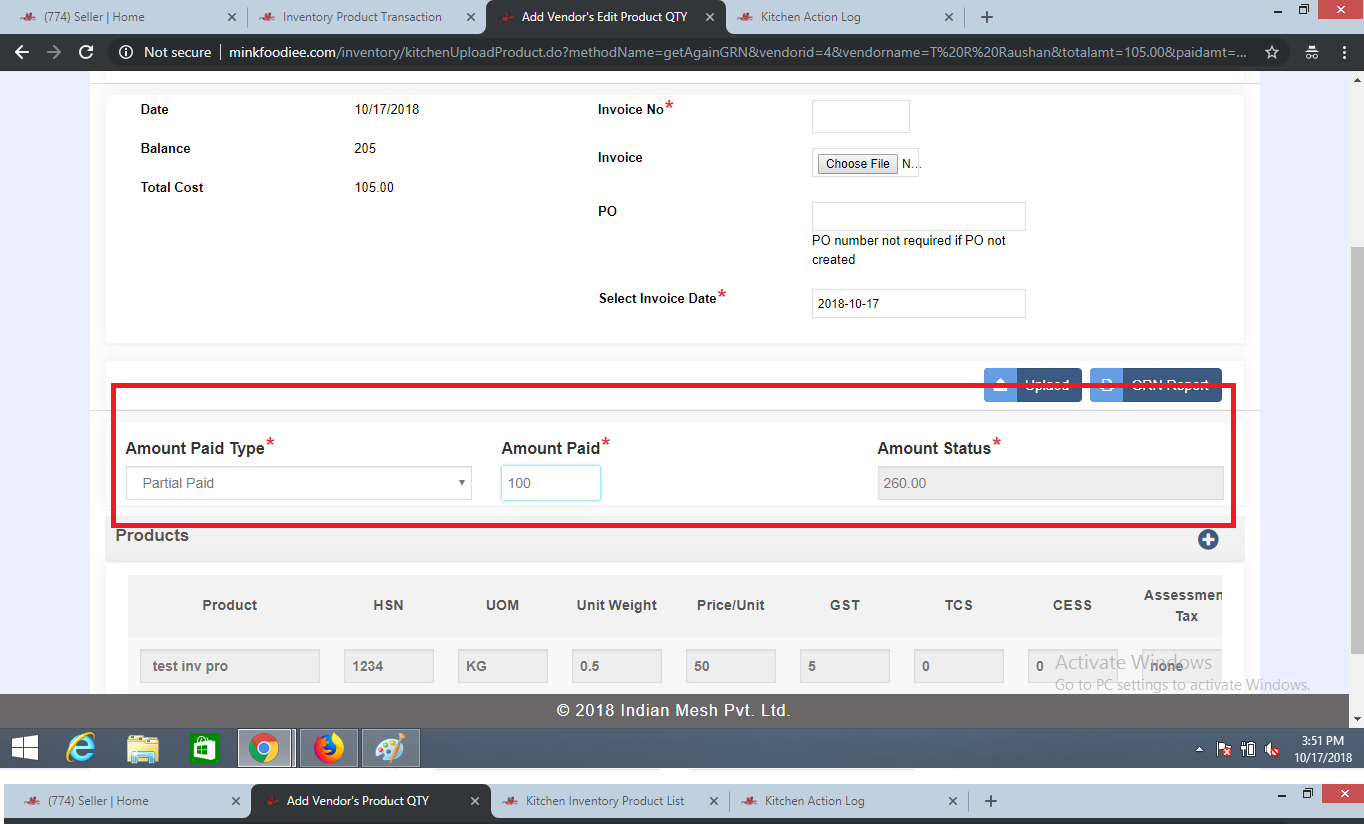Click the power/battery tray icon
The width and height of the screenshot is (1364, 824).
pyautogui.click(x=1248, y=749)
